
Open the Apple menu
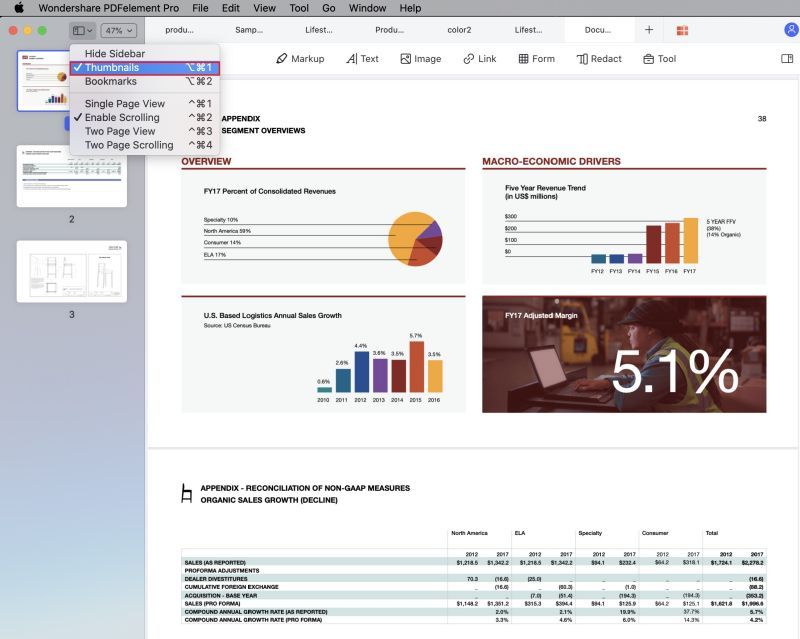19,8
